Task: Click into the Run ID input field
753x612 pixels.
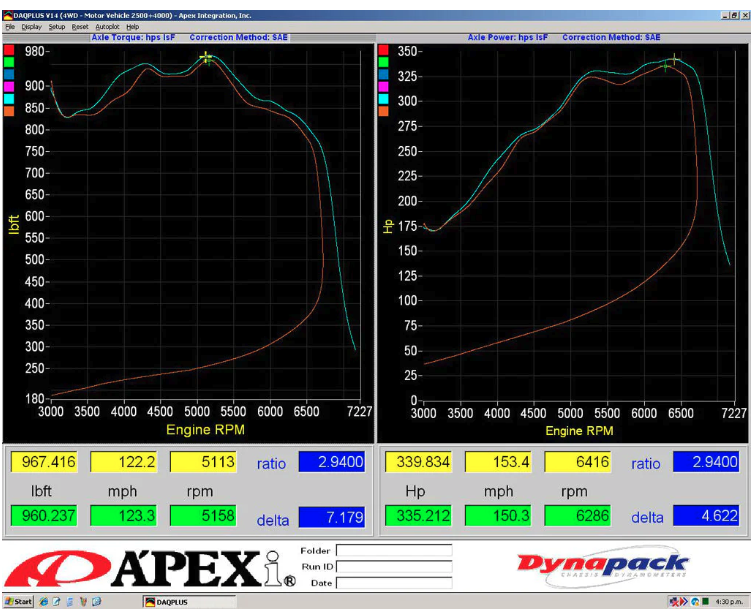Action: coord(394,566)
